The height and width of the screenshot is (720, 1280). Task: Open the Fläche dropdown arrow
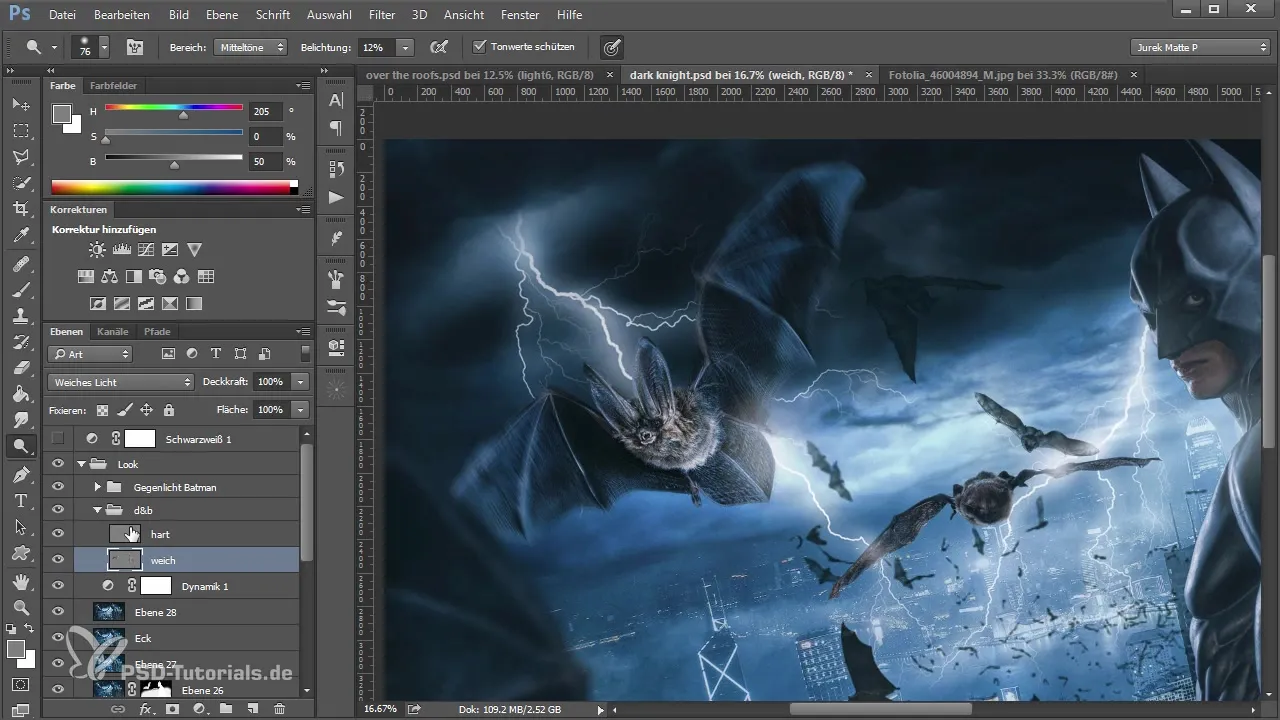pos(300,410)
